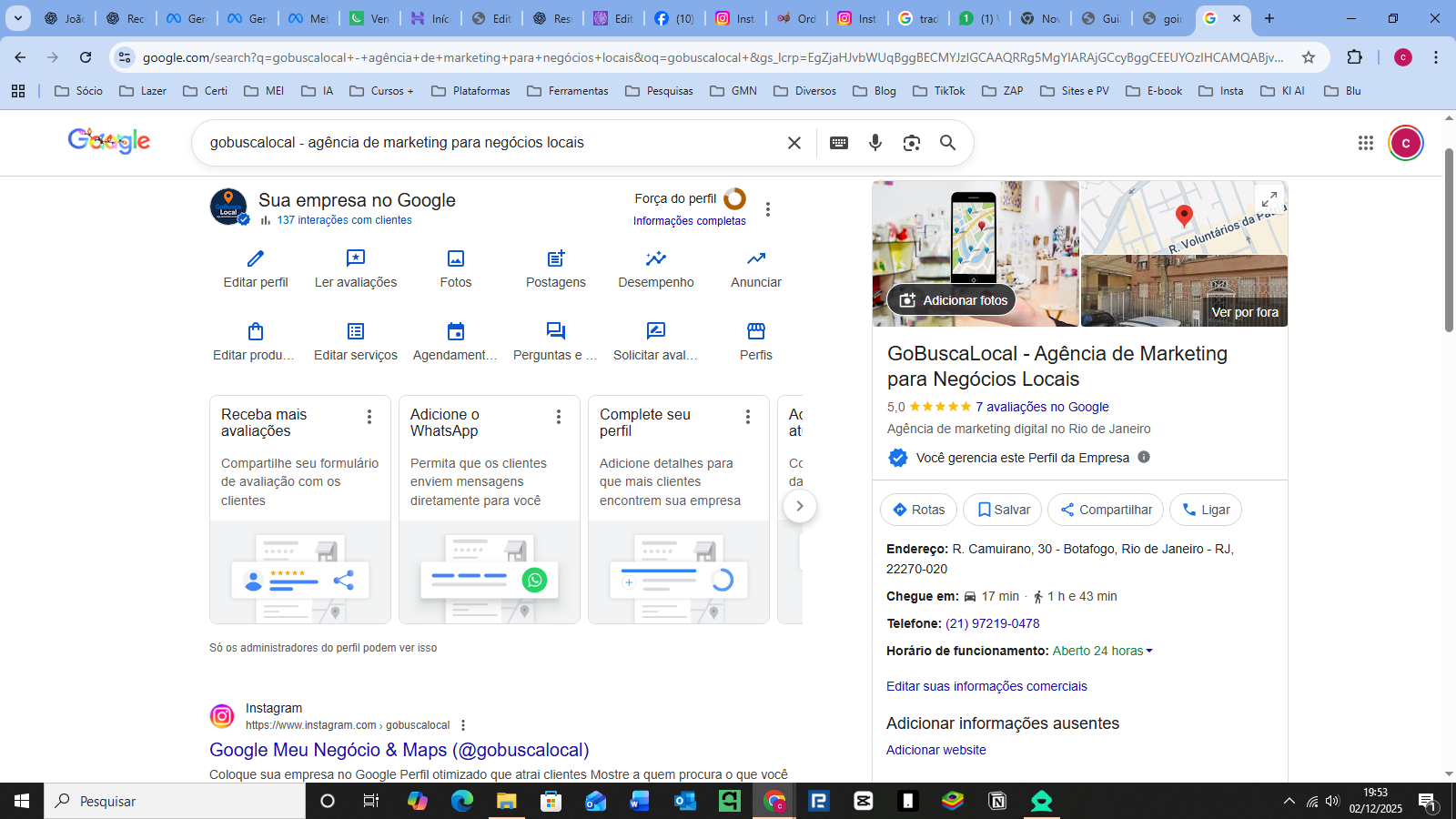Open the Sócio bookmarks folder
This screenshot has width=1456, height=819.
(79, 91)
